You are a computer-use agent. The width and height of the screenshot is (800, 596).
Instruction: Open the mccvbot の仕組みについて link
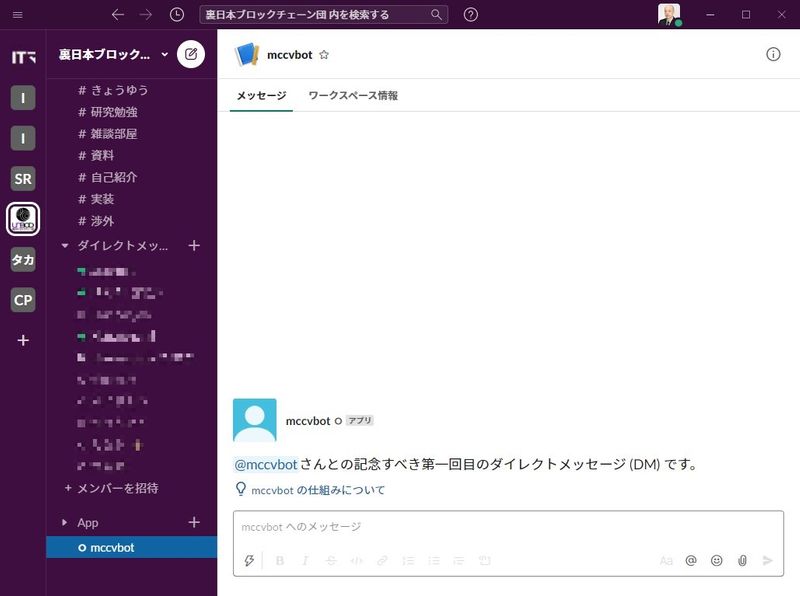317,490
